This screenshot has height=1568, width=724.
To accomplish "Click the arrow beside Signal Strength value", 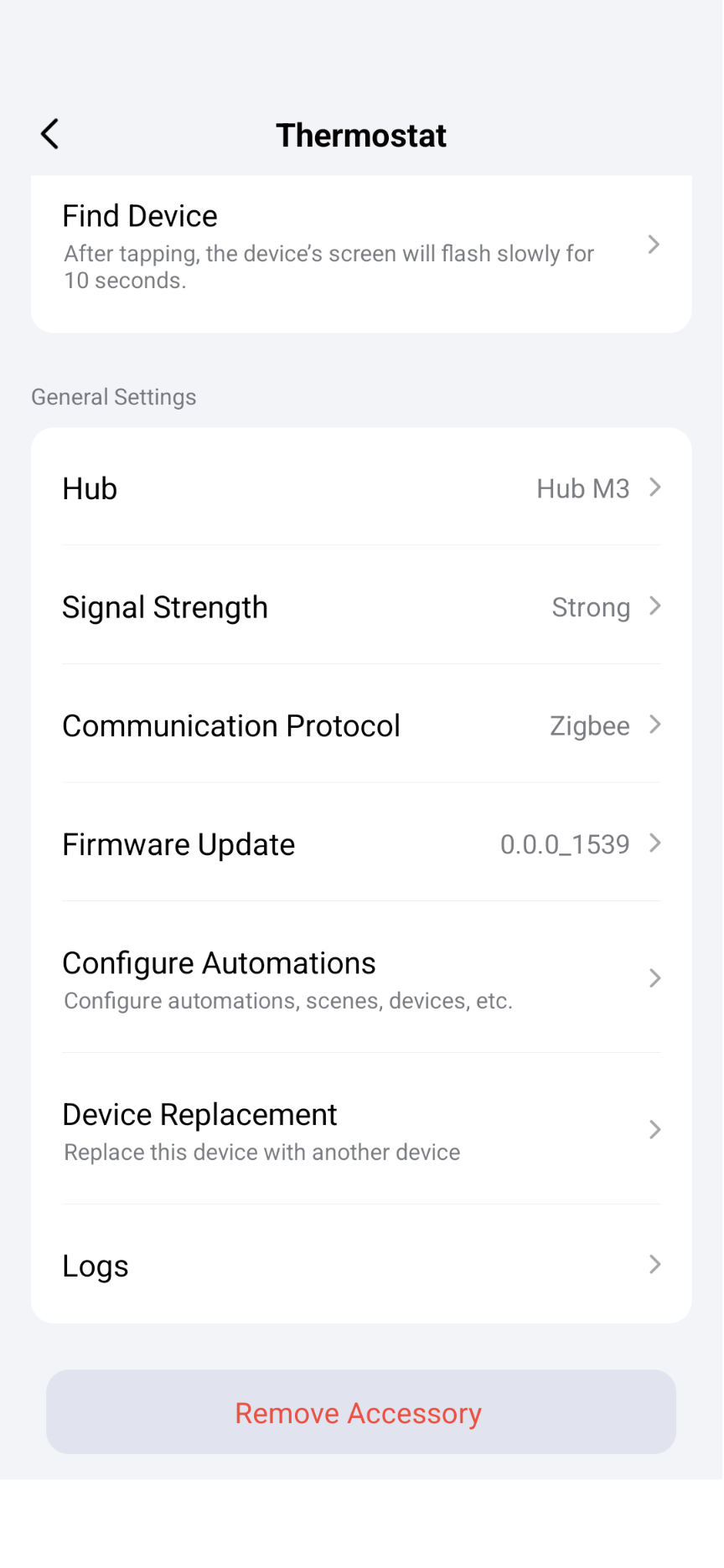I will 655,606.
